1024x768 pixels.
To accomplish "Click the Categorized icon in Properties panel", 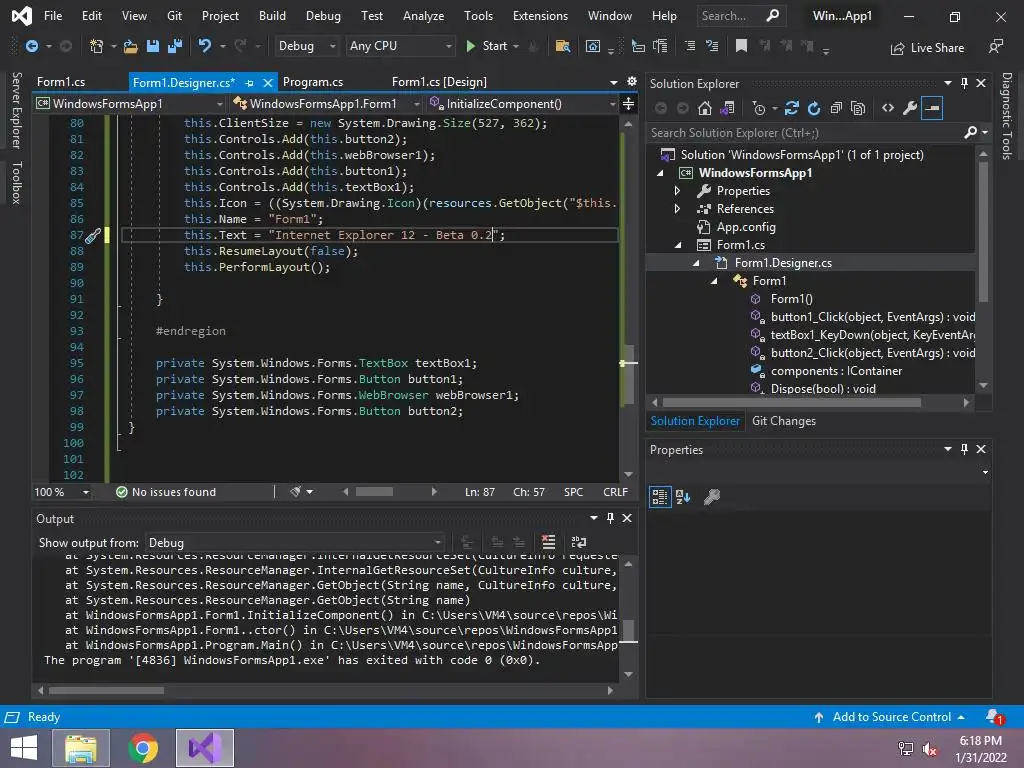I will (x=660, y=497).
